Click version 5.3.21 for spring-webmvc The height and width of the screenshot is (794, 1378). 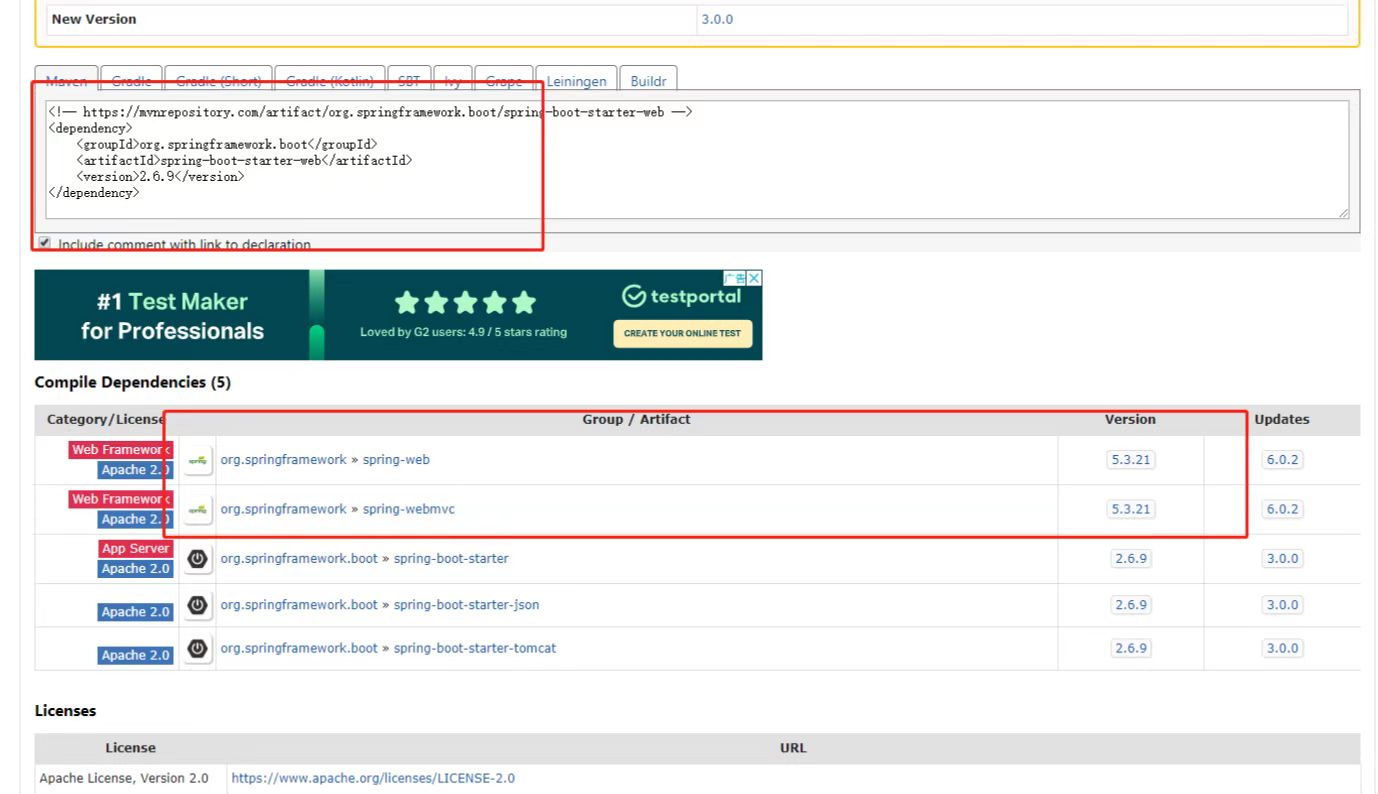[1130, 509]
